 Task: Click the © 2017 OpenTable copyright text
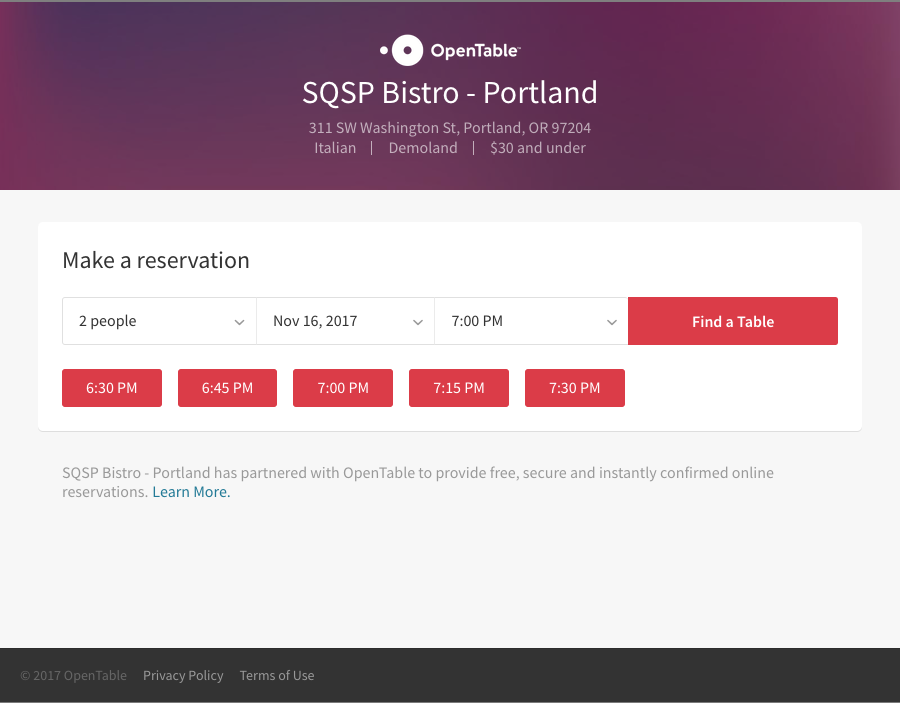coord(73,676)
